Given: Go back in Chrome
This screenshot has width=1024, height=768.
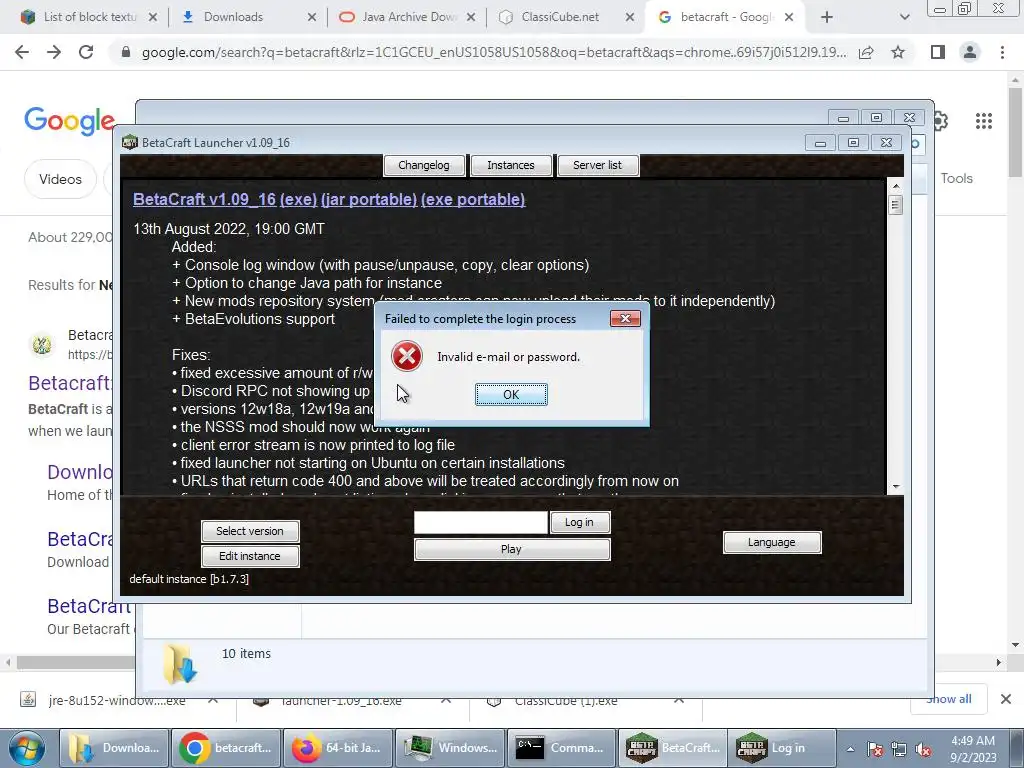Looking at the screenshot, I should pyautogui.click(x=22, y=52).
